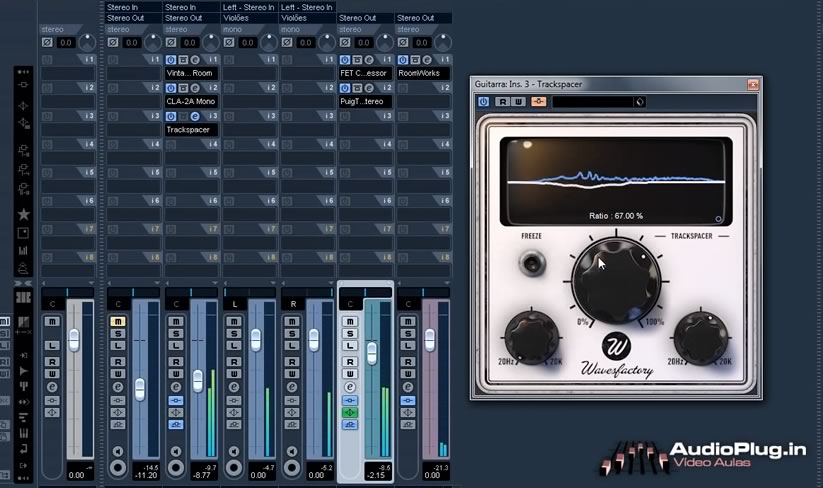Open the PuigT...tereo insert slot menu
The image size is (823, 488).
(365, 101)
